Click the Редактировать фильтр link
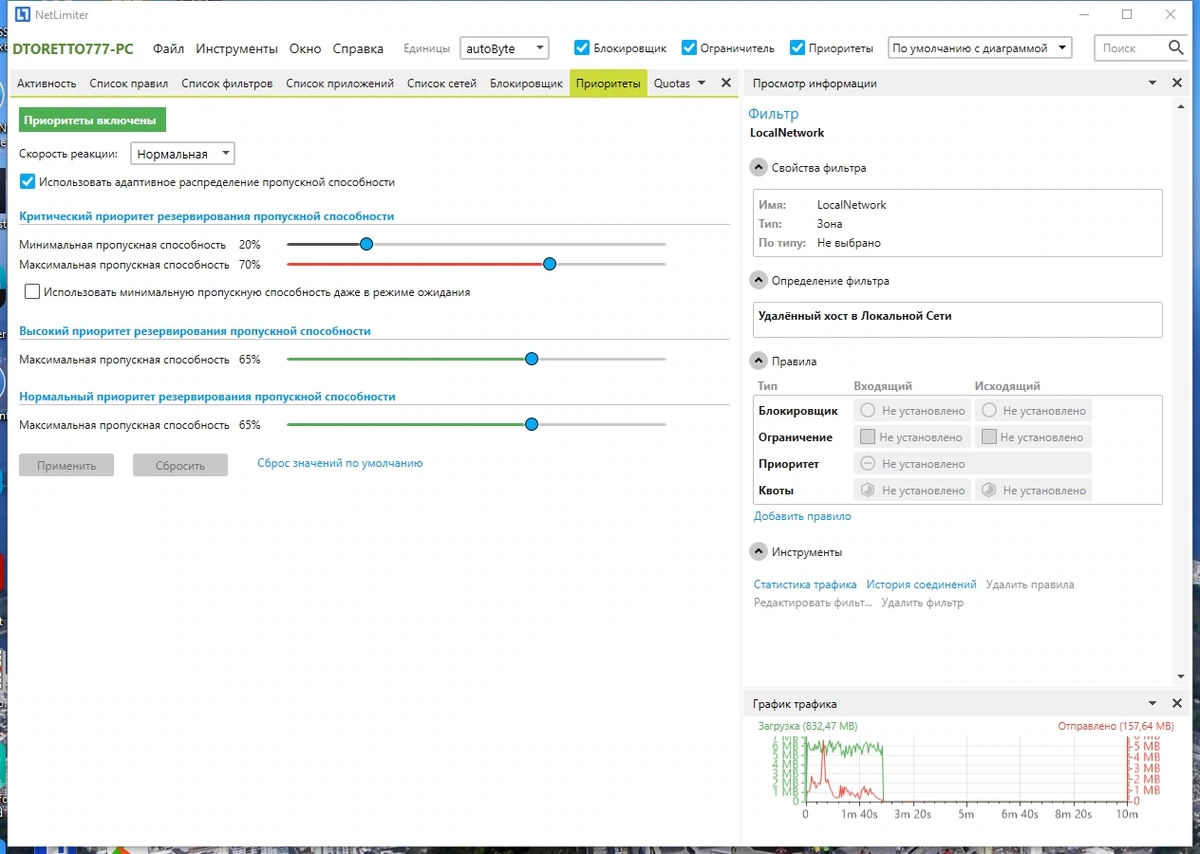 [x=813, y=603]
